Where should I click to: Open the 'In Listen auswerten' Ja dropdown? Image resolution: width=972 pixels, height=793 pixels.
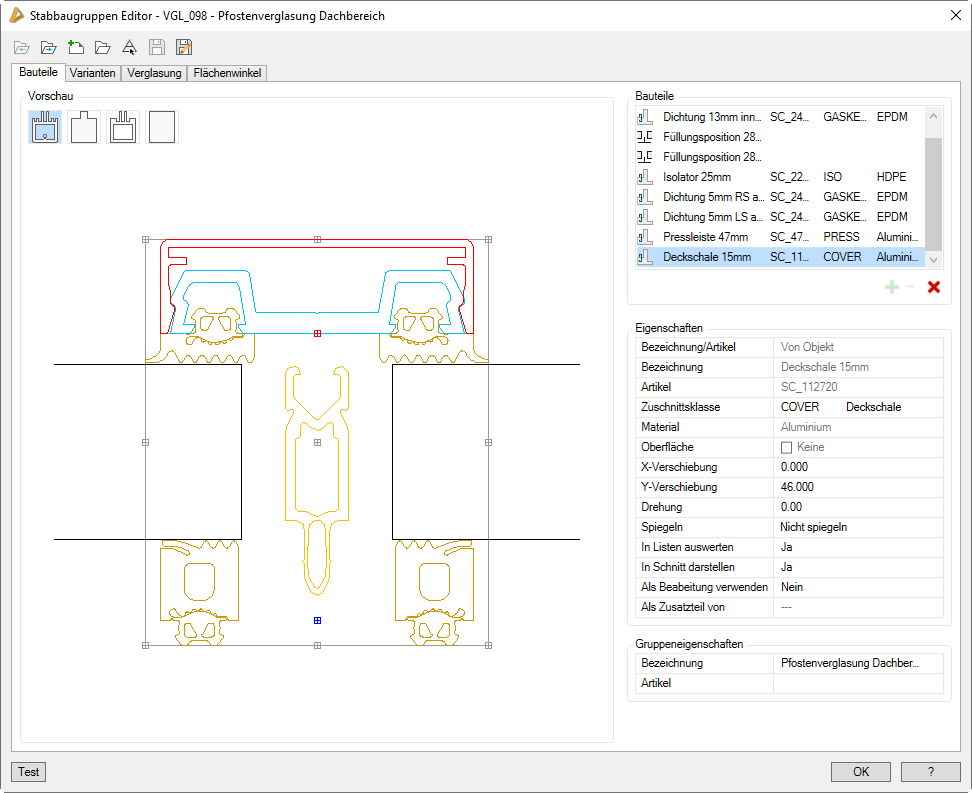[x=859, y=547]
